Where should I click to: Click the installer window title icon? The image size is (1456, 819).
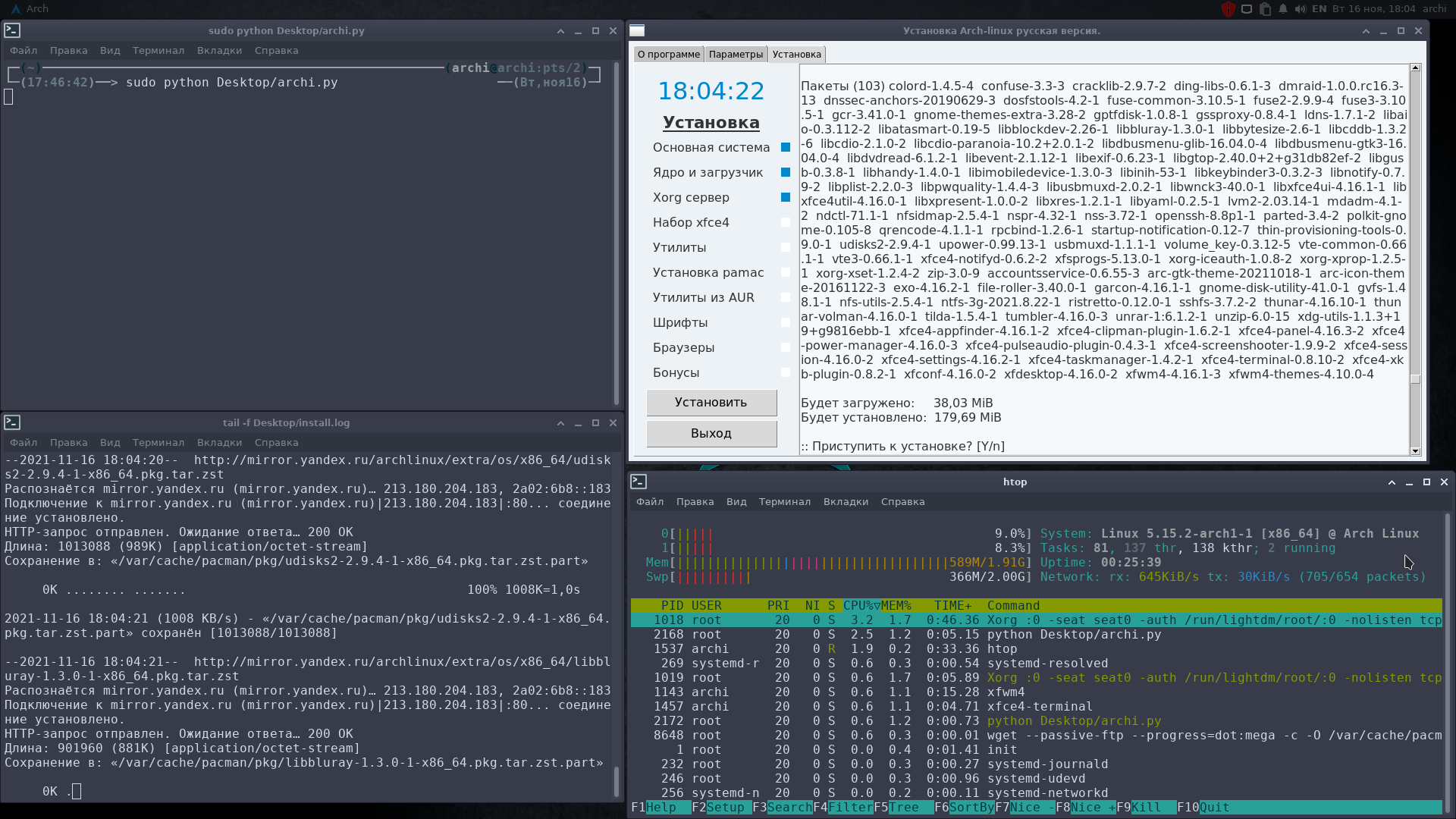pos(637,31)
